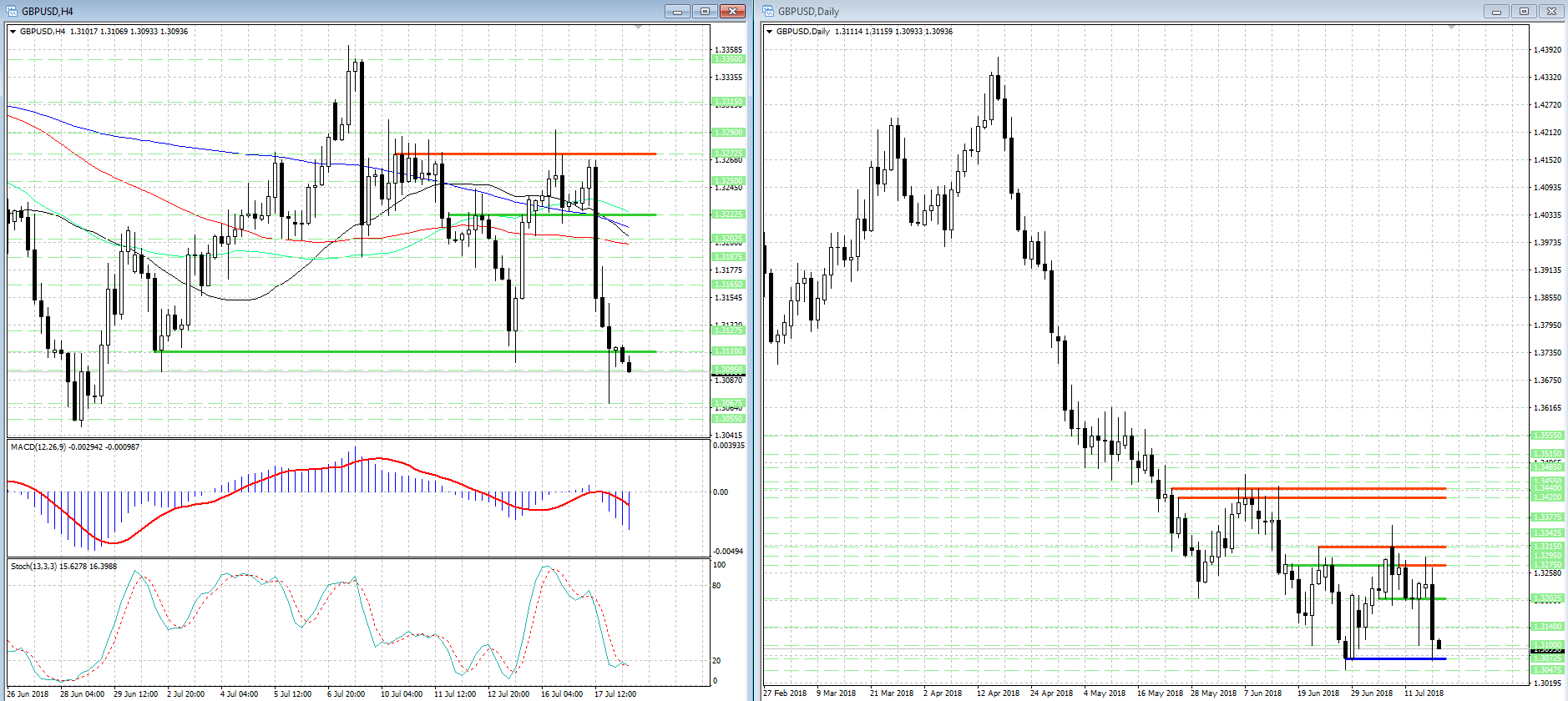
Task: Click the 1.32580 price on Daily scale
Action: 1547,573
